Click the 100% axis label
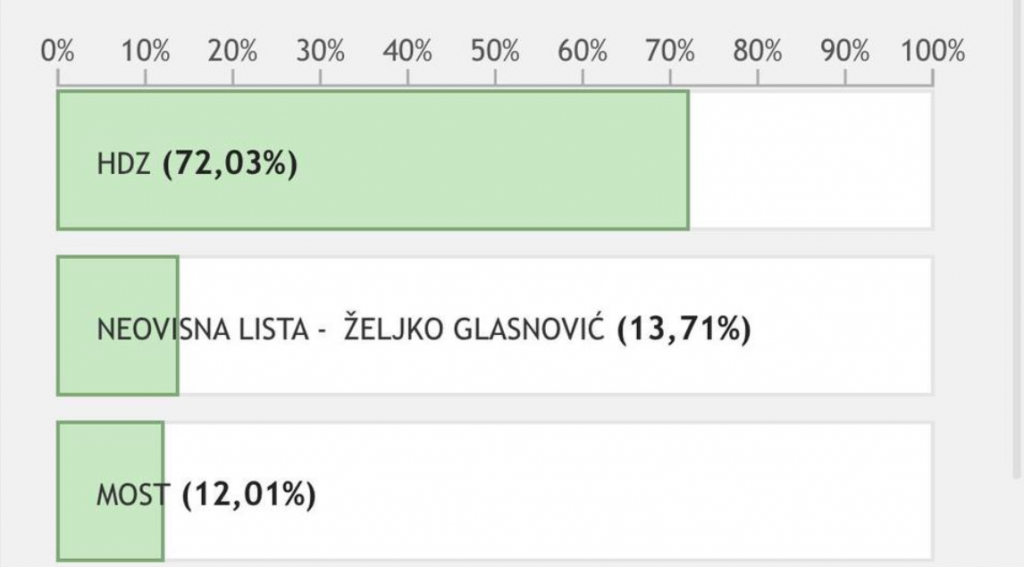The image size is (1024, 567). tap(933, 51)
